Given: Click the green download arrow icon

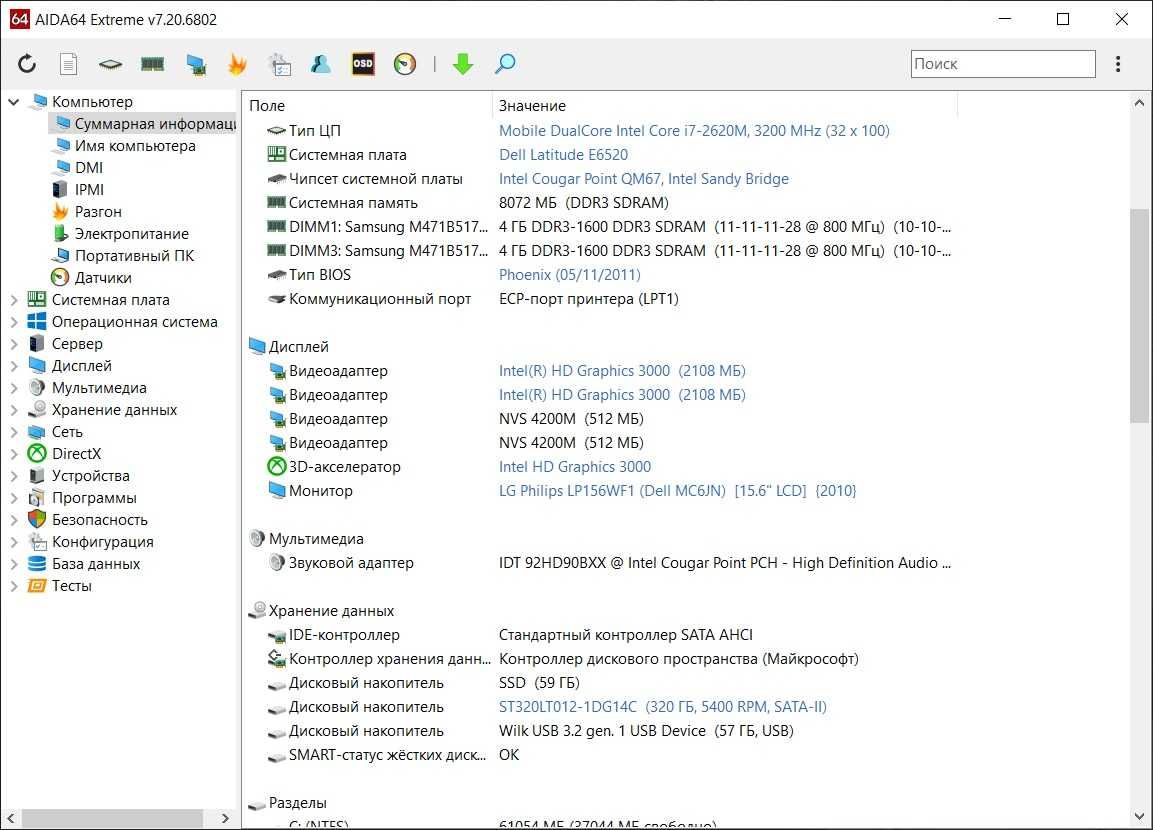Looking at the screenshot, I should click(x=463, y=64).
